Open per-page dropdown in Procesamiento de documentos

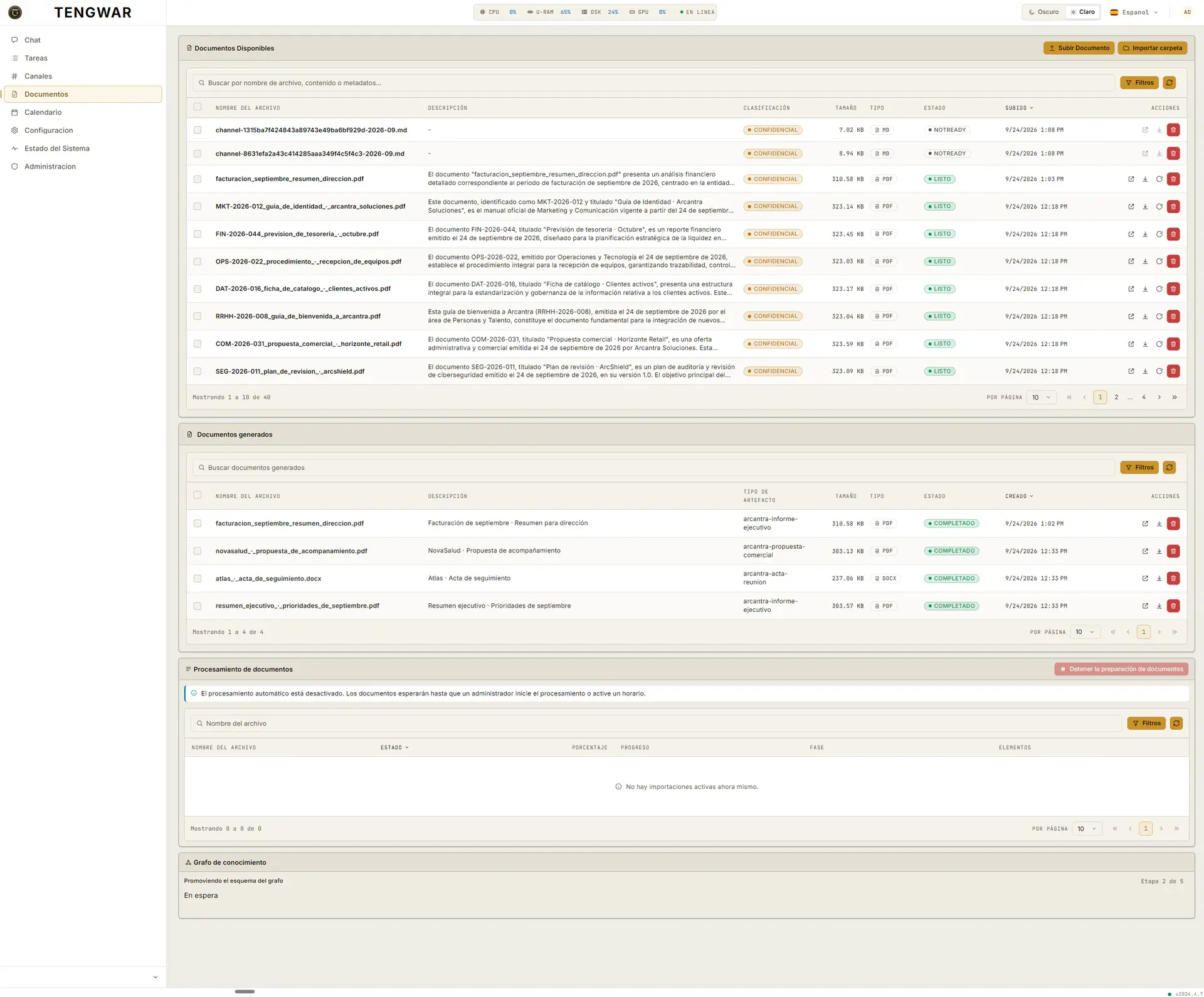(x=1087, y=828)
